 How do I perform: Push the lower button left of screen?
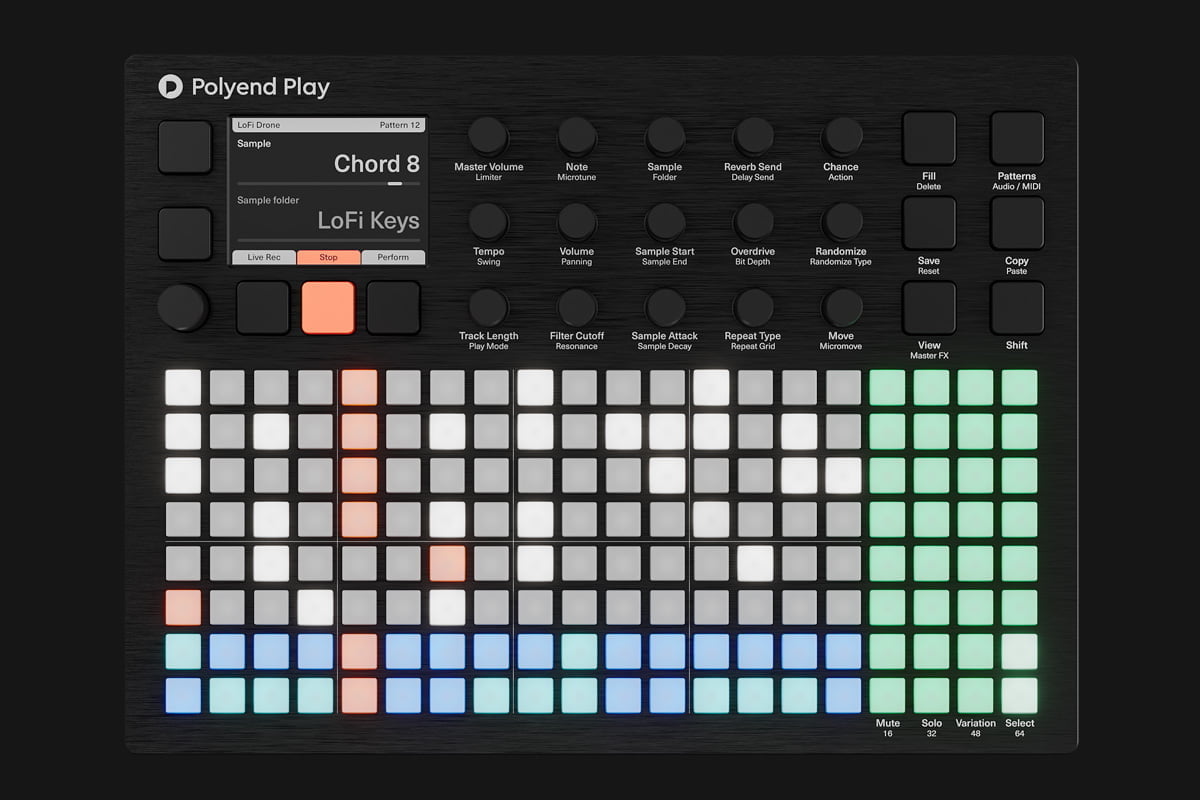click(185, 234)
